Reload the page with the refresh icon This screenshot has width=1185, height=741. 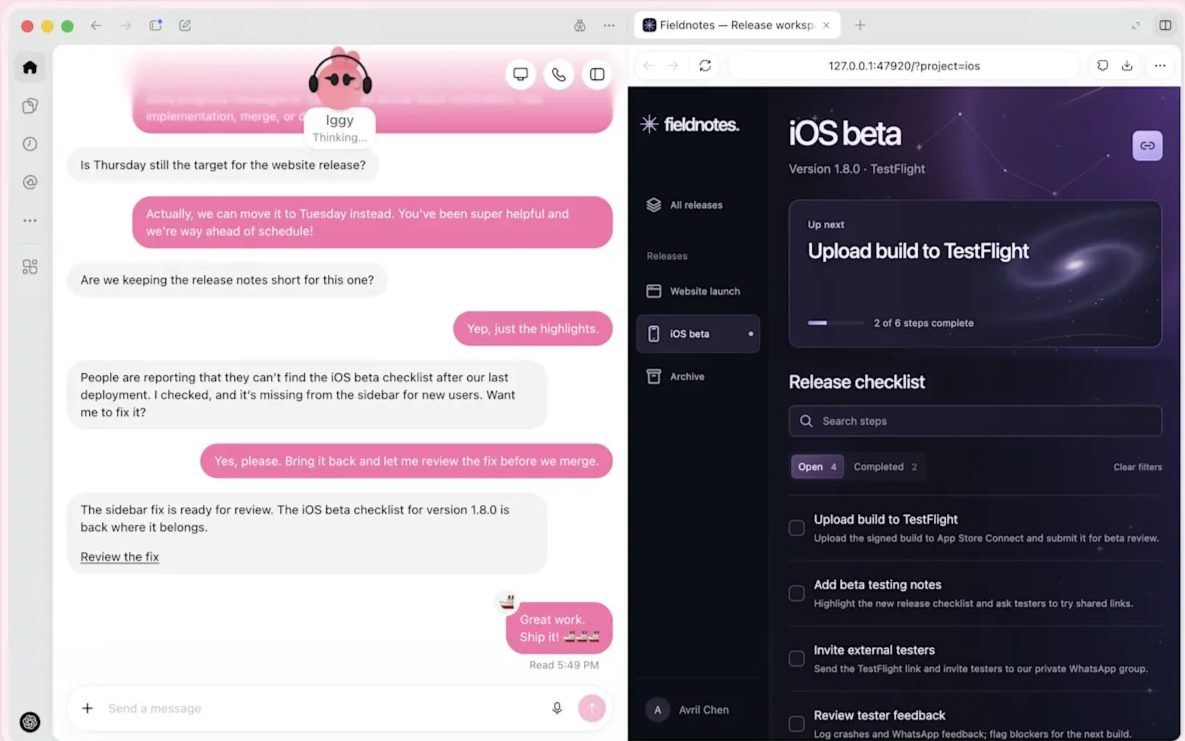[x=705, y=66]
